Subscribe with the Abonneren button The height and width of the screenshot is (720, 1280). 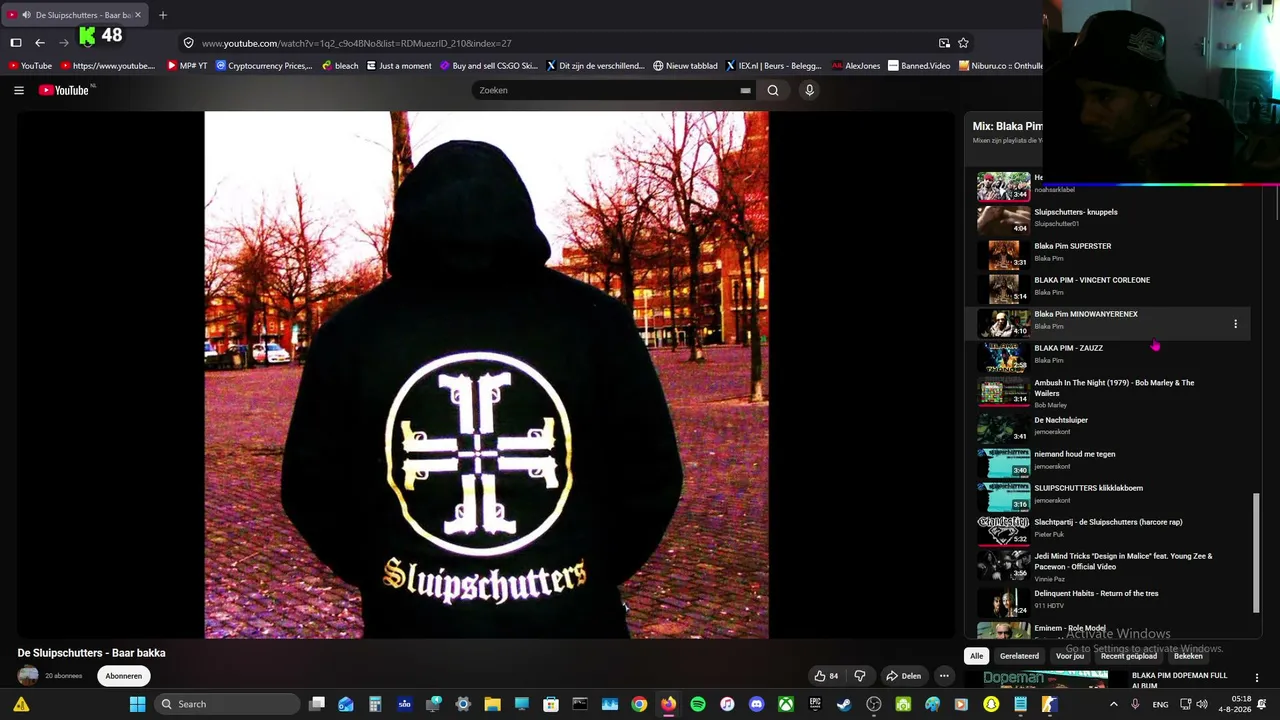pos(124,676)
